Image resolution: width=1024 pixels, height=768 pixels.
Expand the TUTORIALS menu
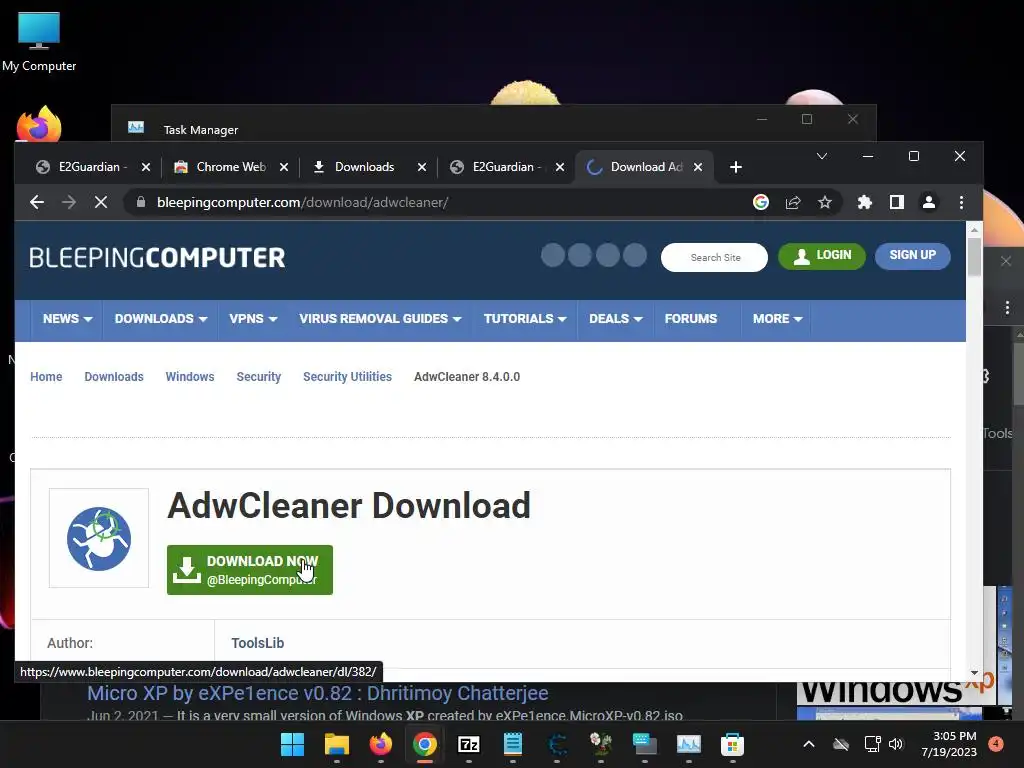click(525, 319)
